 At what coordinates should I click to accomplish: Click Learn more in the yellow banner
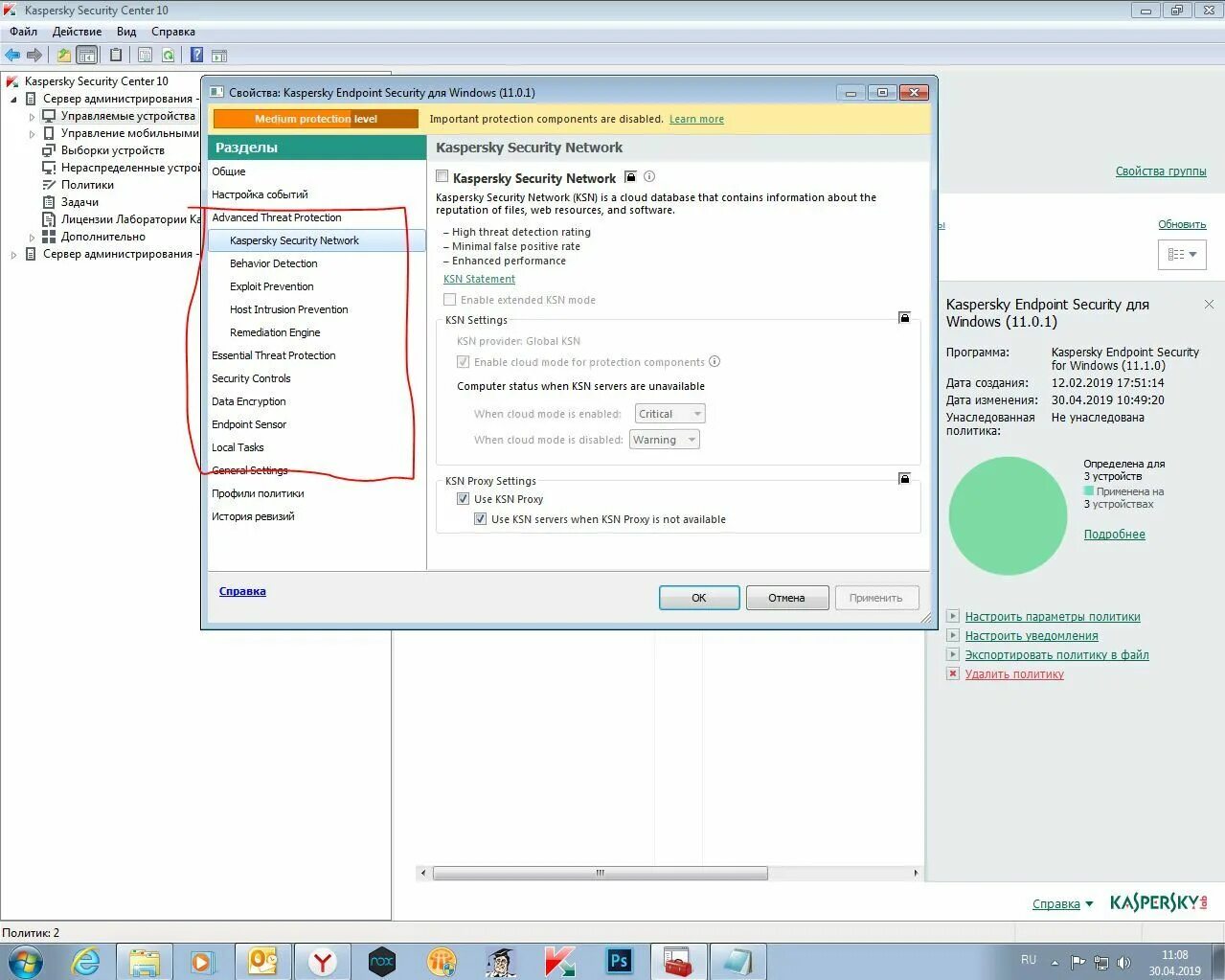696,119
